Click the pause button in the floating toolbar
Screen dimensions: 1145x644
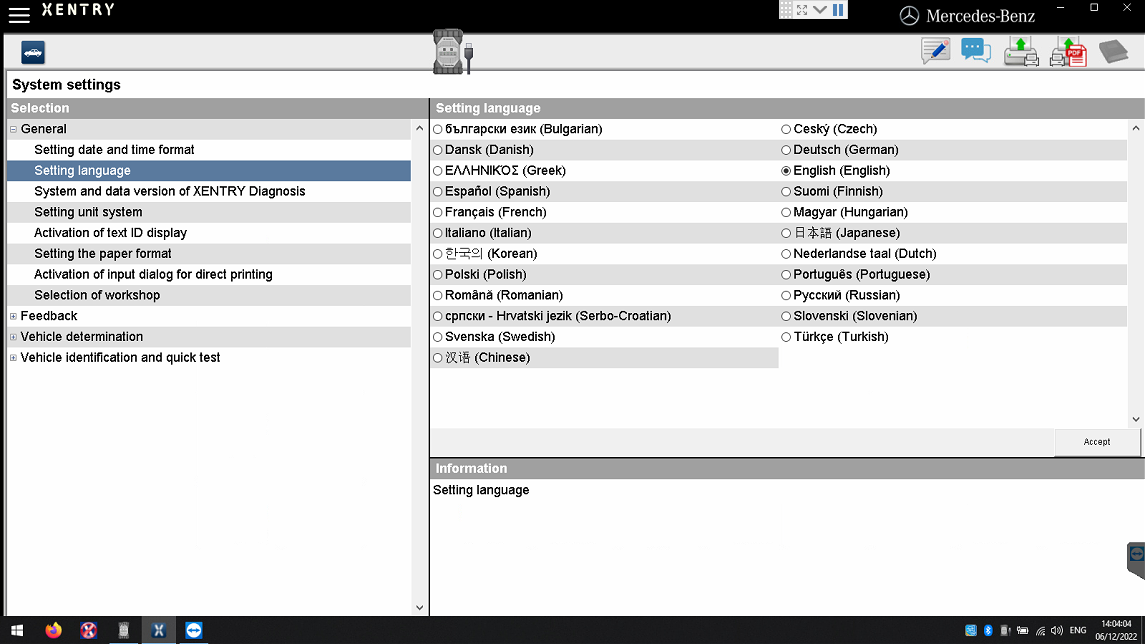[838, 10]
